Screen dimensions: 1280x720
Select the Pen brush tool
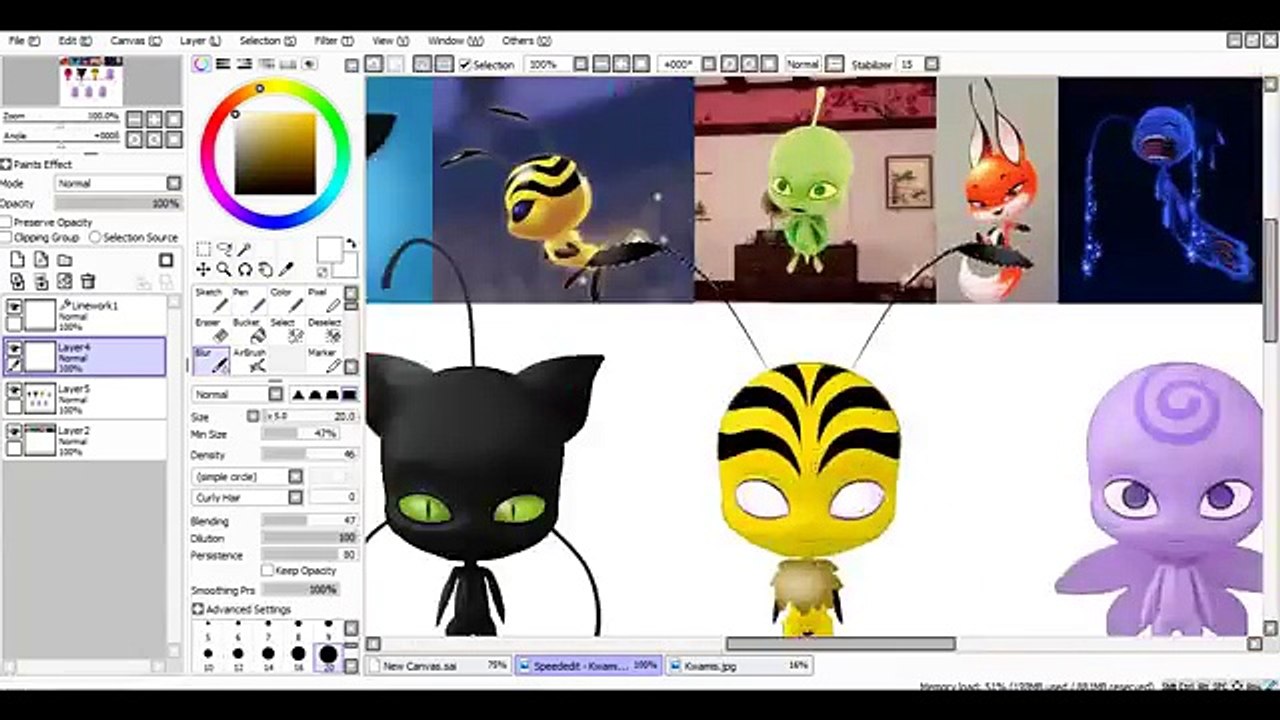pos(249,300)
